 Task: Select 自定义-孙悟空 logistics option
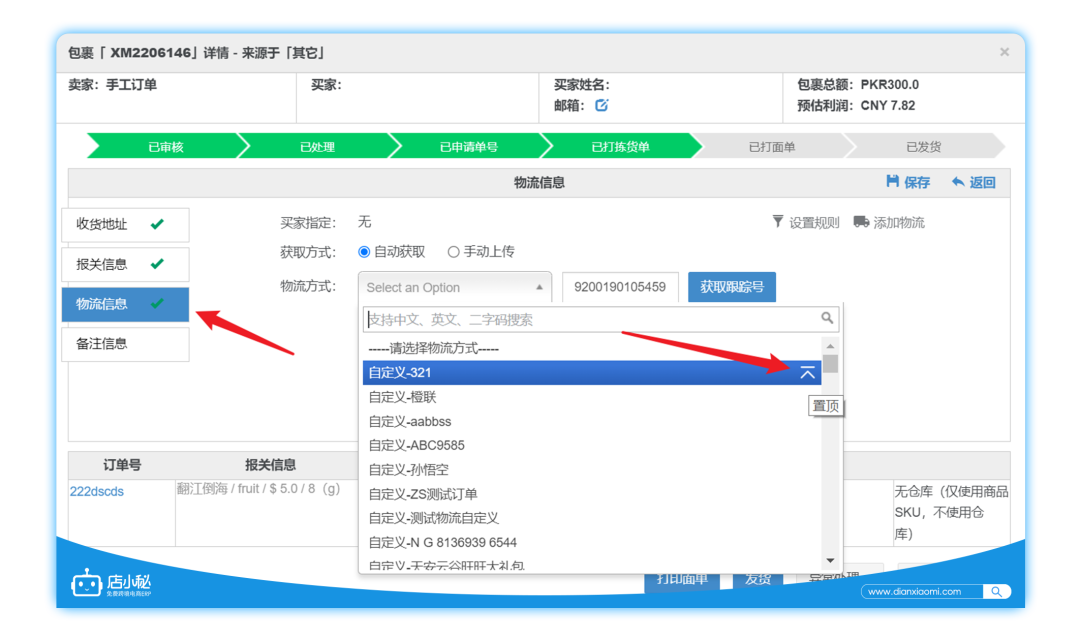[x=408, y=469]
